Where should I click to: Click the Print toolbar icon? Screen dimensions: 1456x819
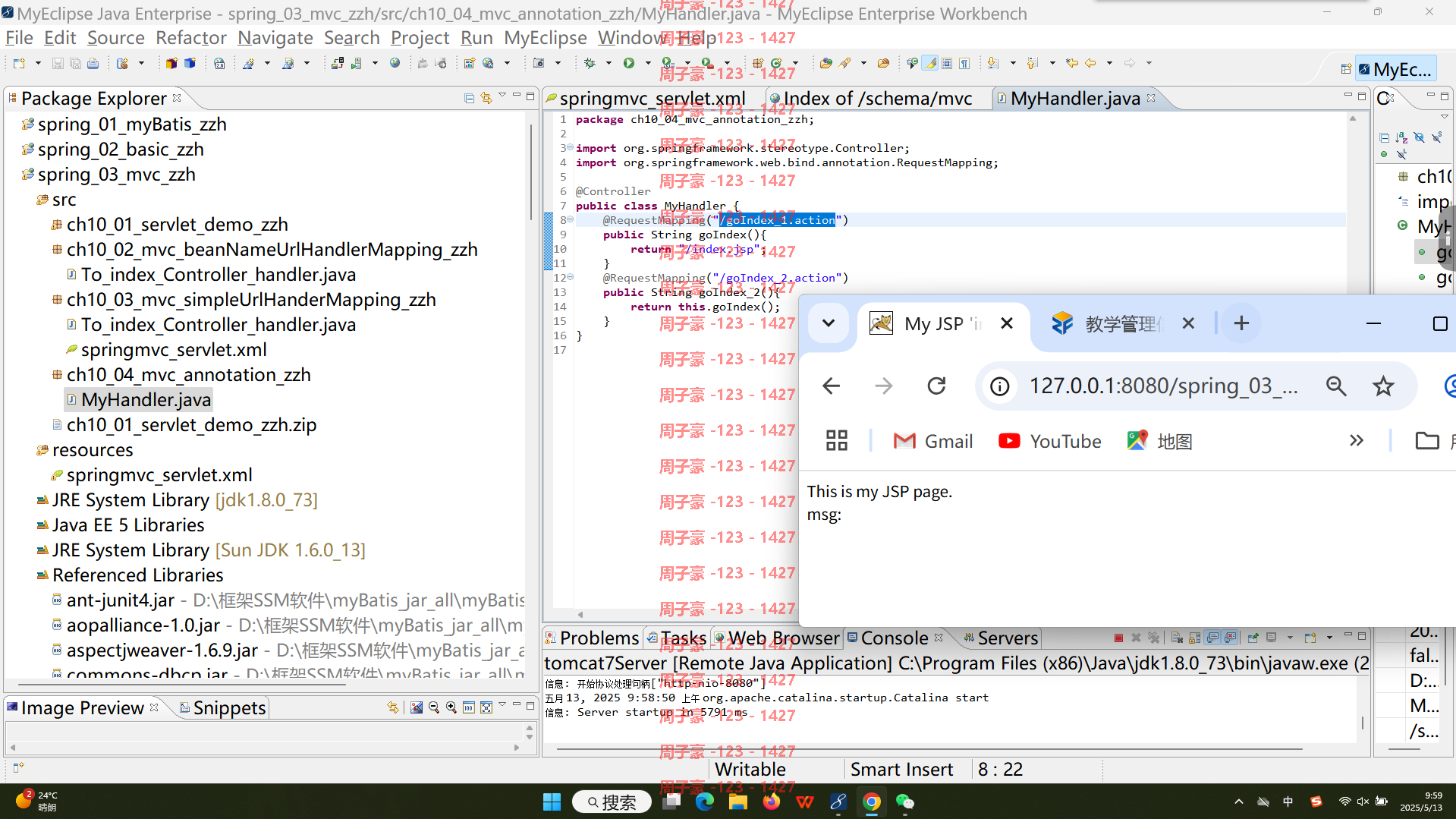click(x=93, y=64)
